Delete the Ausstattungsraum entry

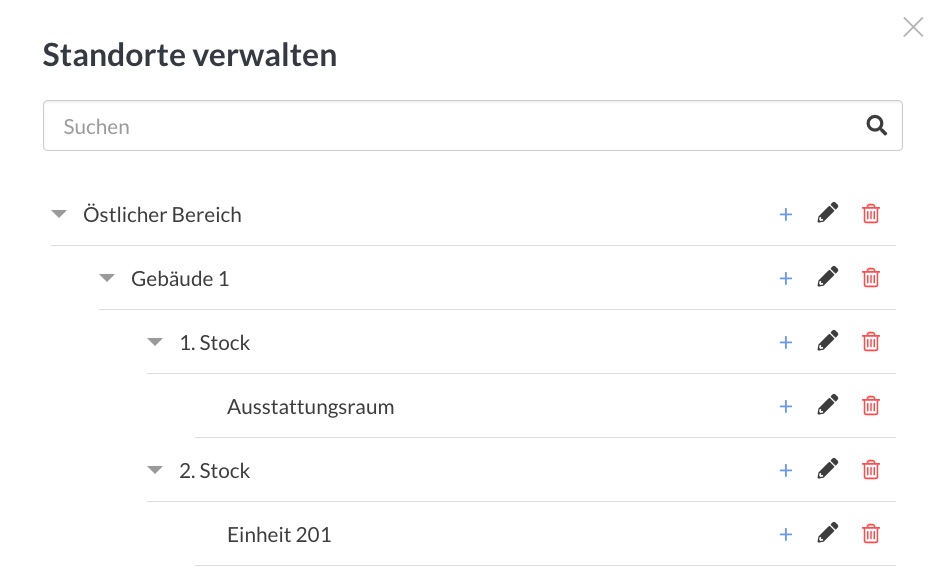pyautogui.click(x=871, y=406)
